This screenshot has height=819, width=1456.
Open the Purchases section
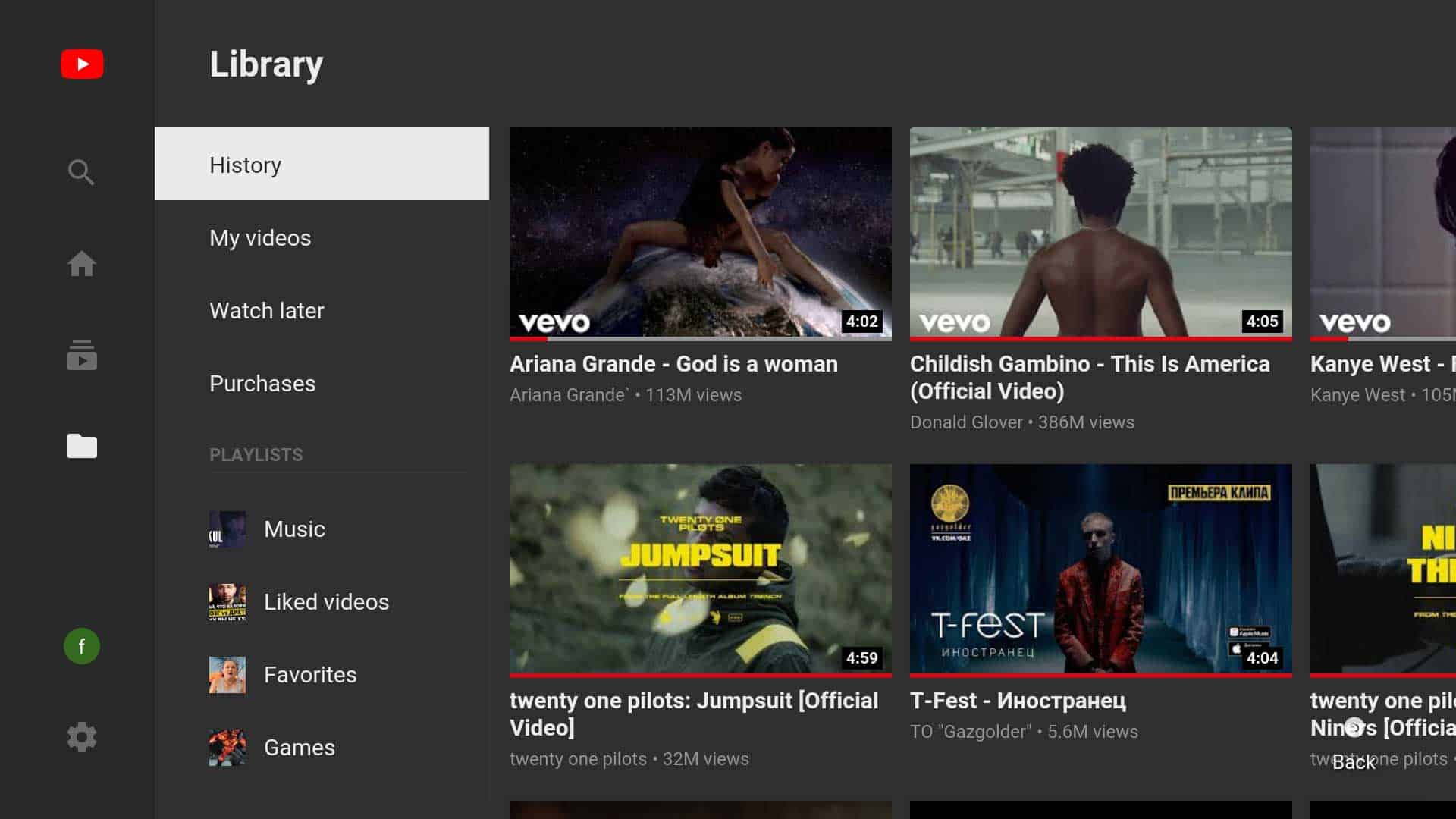click(263, 383)
